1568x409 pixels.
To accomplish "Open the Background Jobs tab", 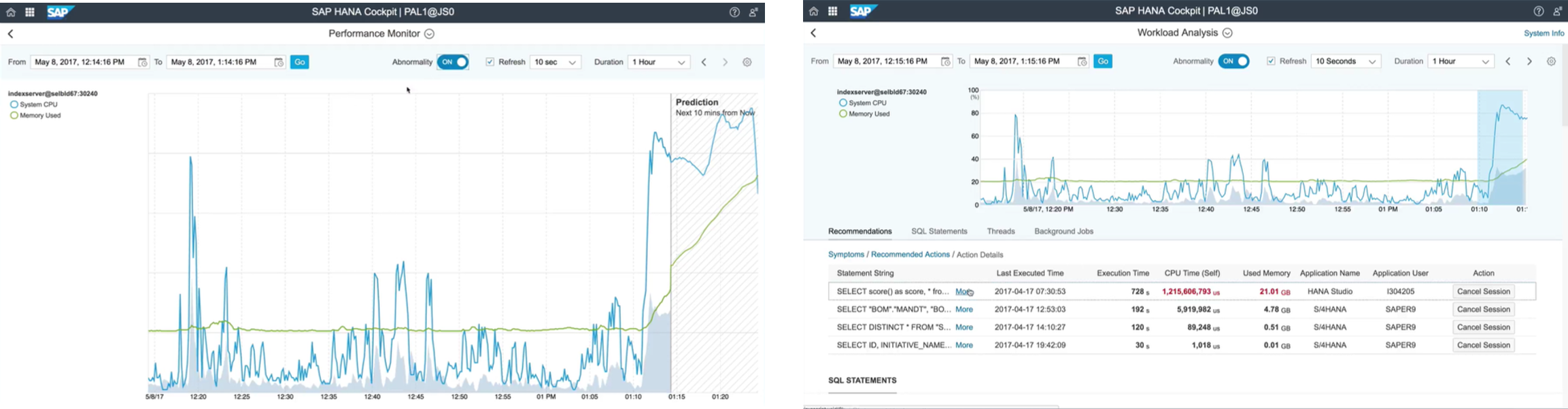I will [x=1063, y=231].
